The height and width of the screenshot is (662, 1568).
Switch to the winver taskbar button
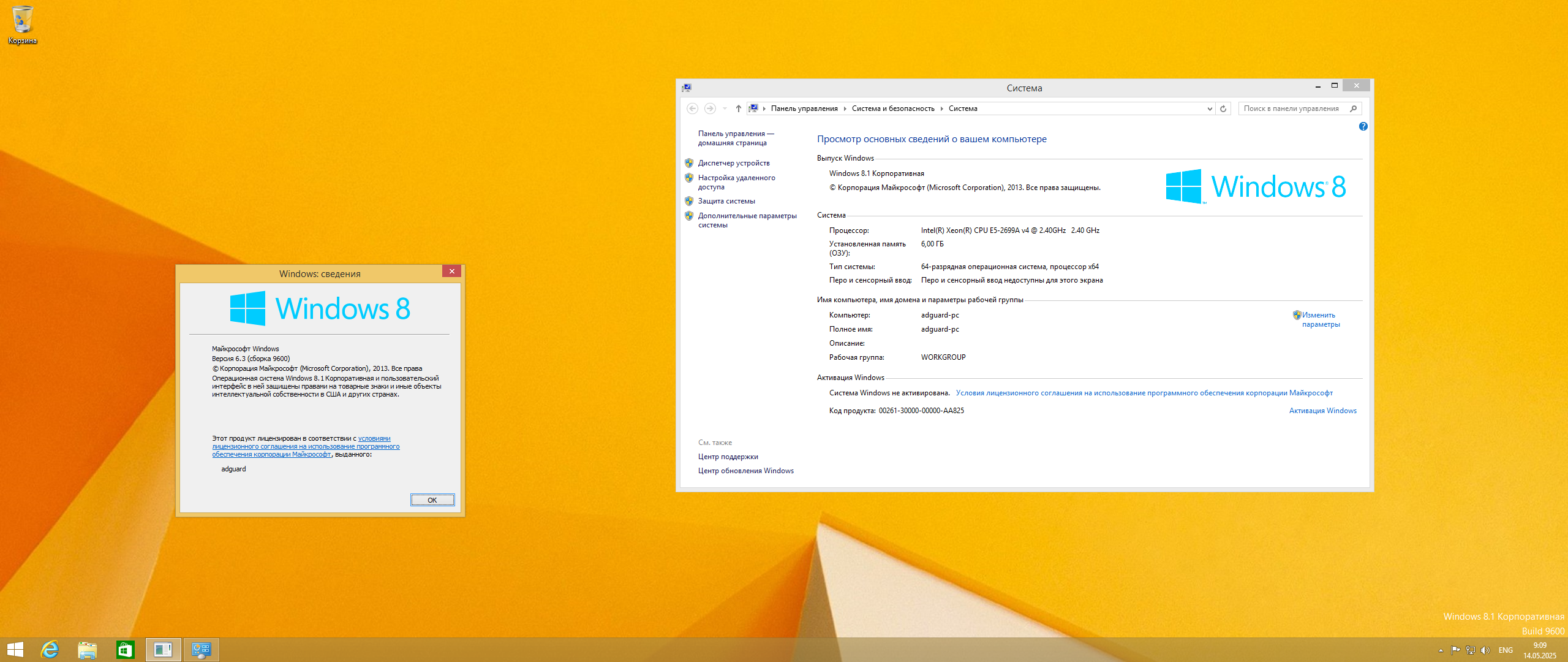pos(163,650)
